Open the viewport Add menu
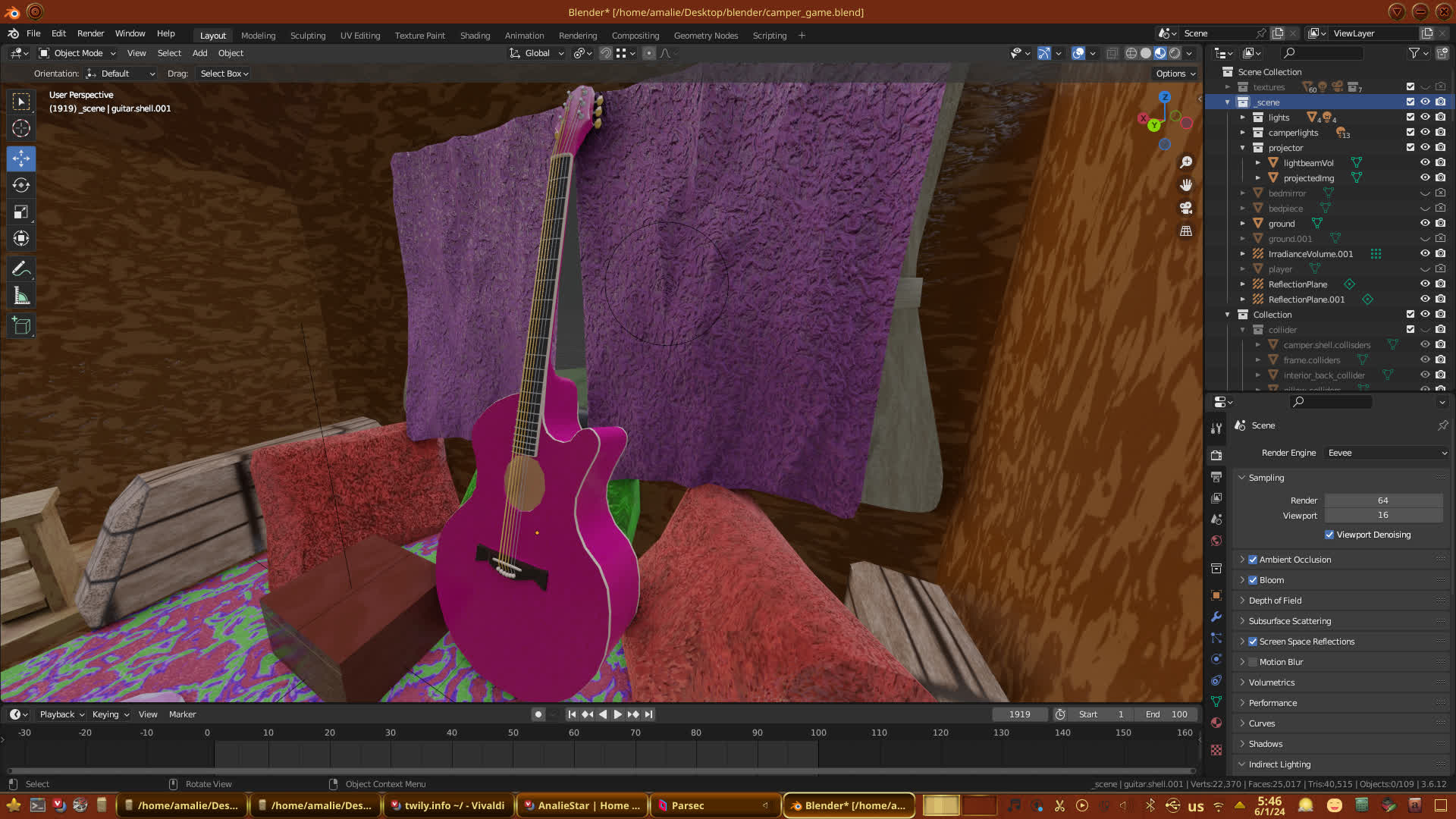This screenshot has height=819, width=1456. 199,53
